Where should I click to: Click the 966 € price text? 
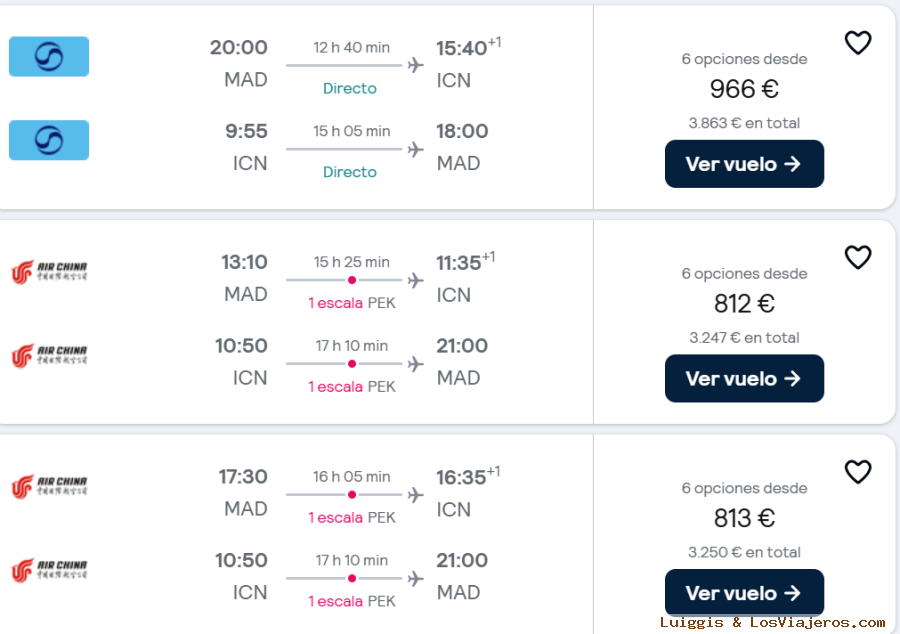(744, 89)
